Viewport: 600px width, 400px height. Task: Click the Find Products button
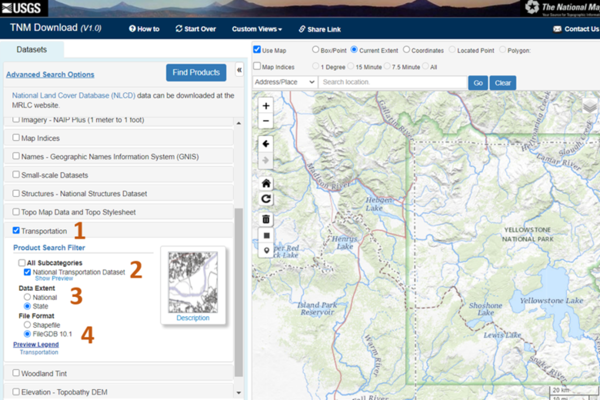(196, 72)
